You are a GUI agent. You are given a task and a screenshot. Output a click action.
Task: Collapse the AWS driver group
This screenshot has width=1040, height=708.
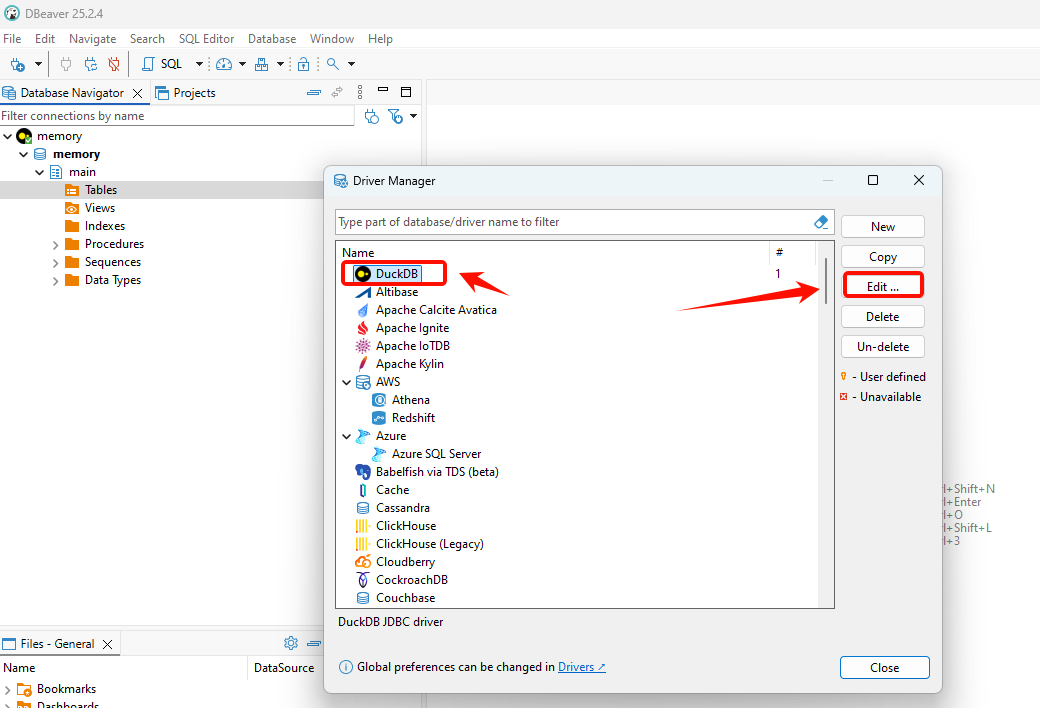click(347, 382)
